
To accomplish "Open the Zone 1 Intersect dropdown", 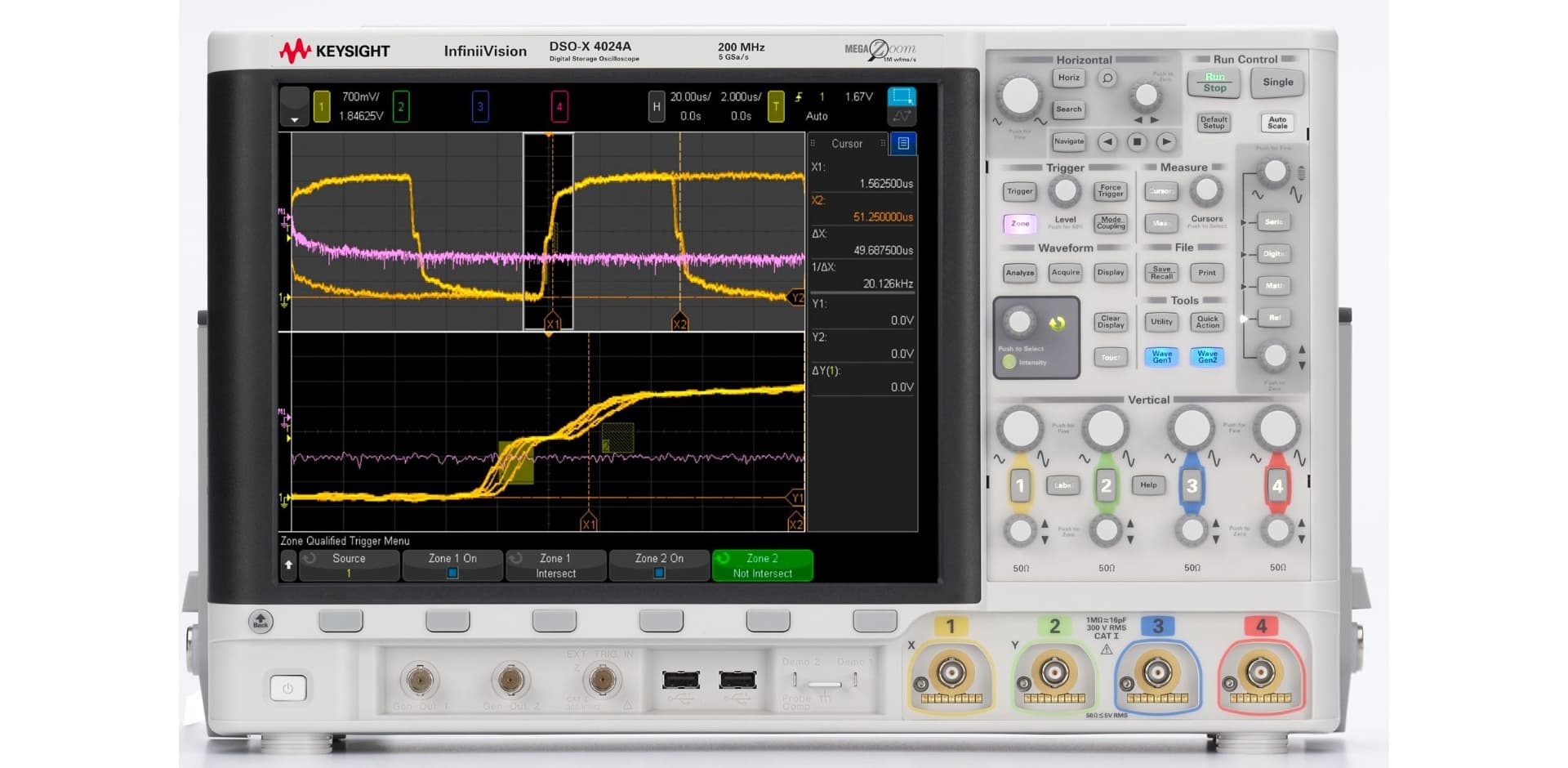I will point(556,565).
